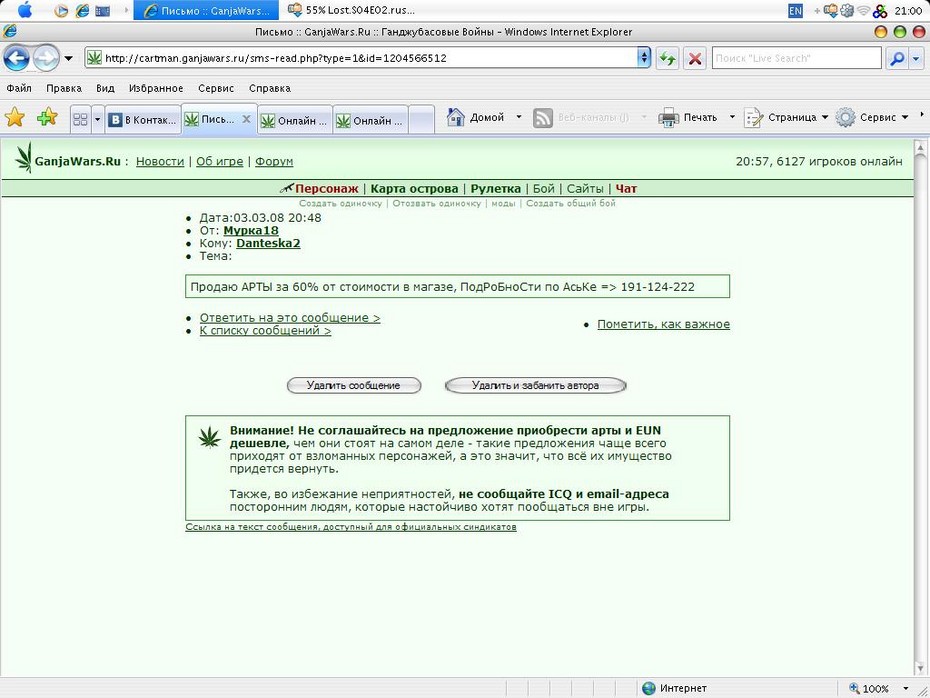The height and width of the screenshot is (698, 930).
Task: Click the Forward navigation arrow
Action: (45, 58)
